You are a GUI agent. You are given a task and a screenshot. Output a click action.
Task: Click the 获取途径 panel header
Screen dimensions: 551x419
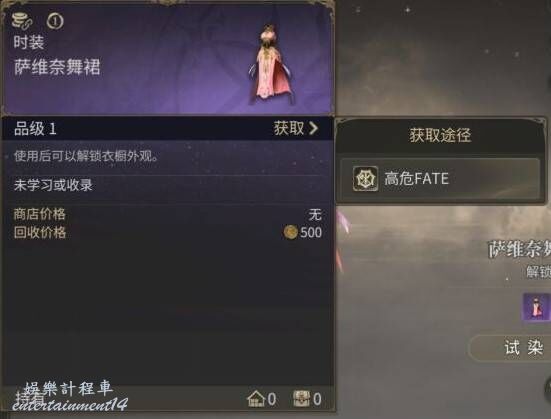pyautogui.click(x=440, y=135)
